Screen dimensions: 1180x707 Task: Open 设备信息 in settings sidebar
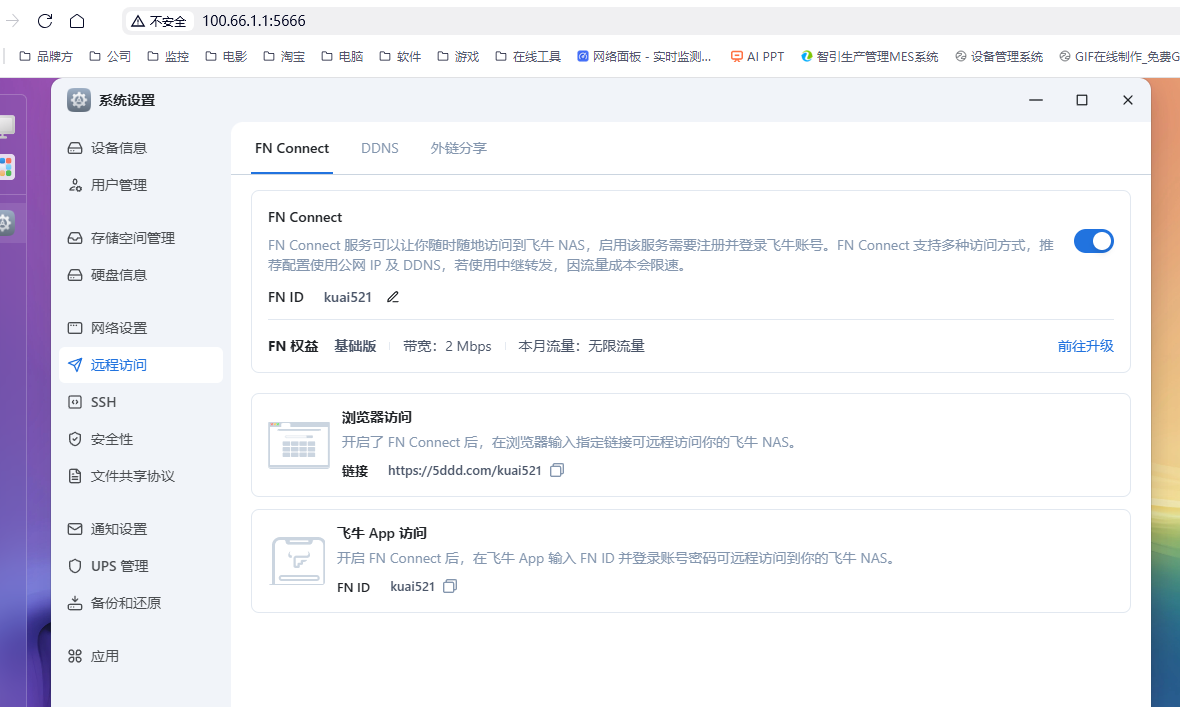click(x=141, y=148)
